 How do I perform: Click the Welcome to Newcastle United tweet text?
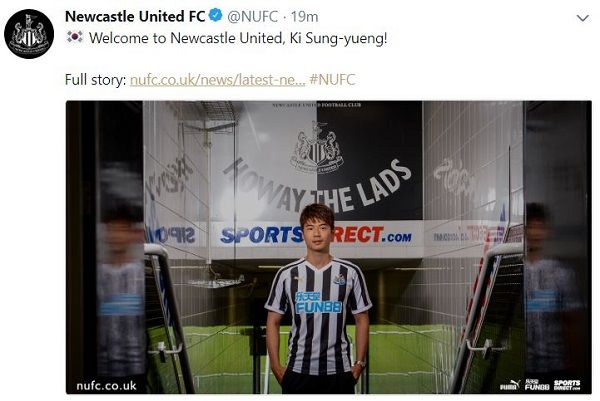point(238,38)
